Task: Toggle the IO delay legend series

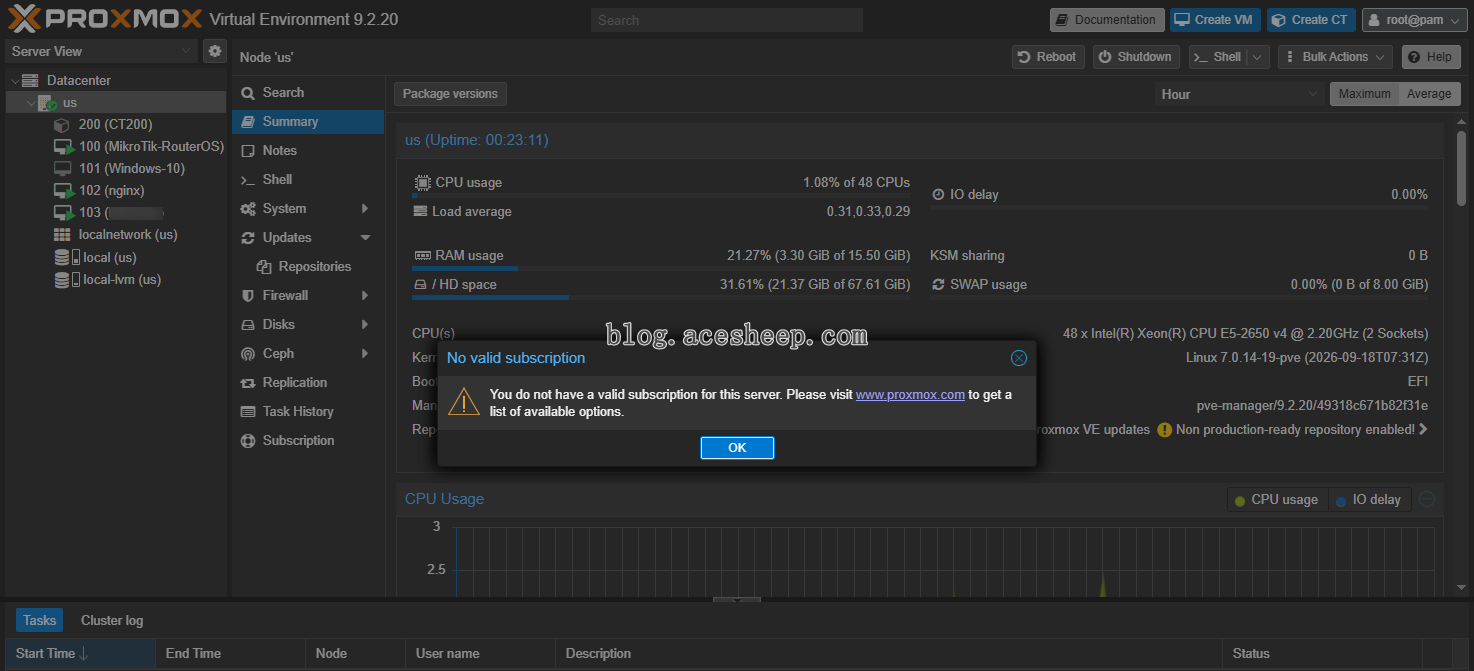Action: pos(1368,500)
